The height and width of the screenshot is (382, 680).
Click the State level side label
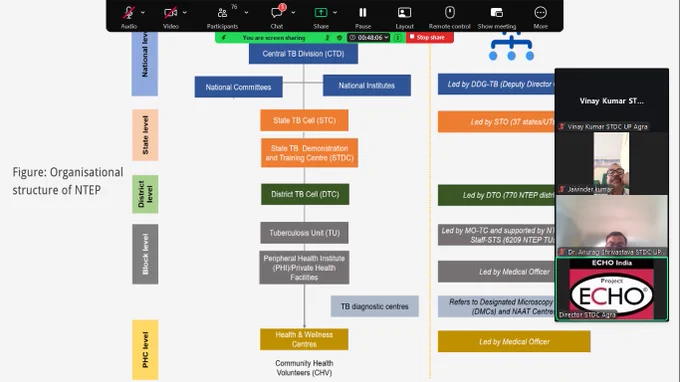(145, 135)
